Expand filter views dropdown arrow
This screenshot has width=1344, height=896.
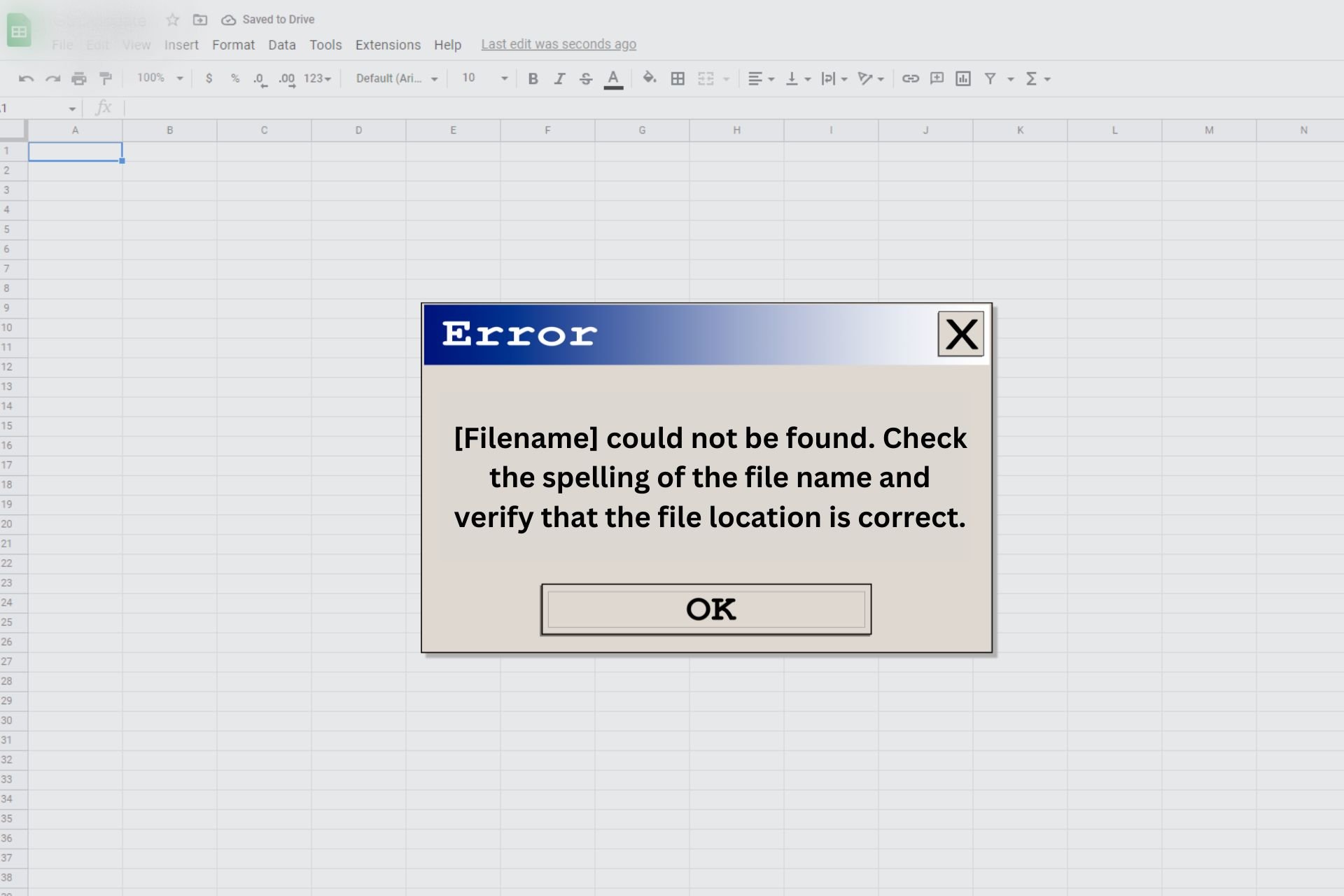[x=1010, y=79]
